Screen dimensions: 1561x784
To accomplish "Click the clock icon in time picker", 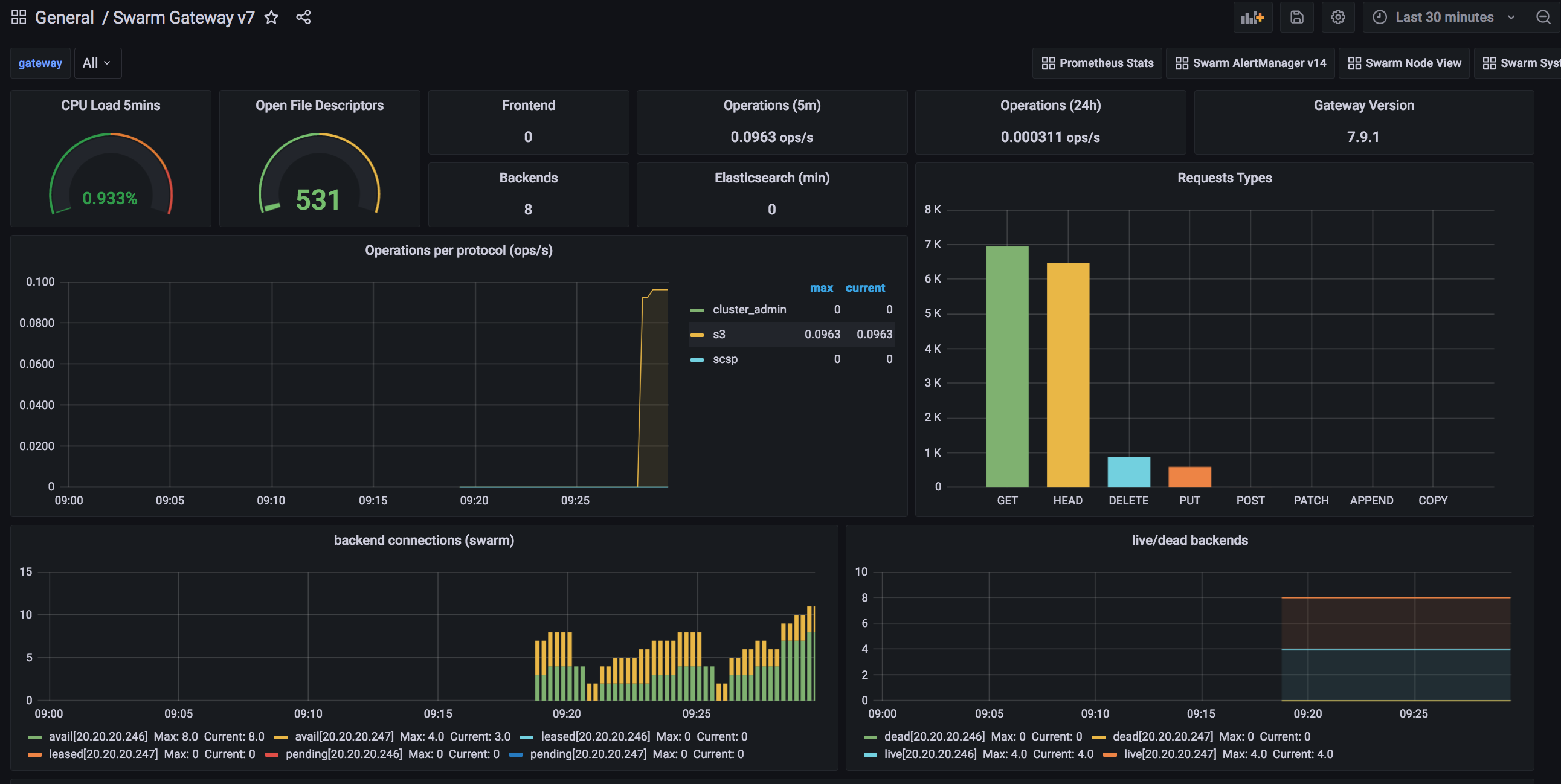I will pyautogui.click(x=1379, y=18).
